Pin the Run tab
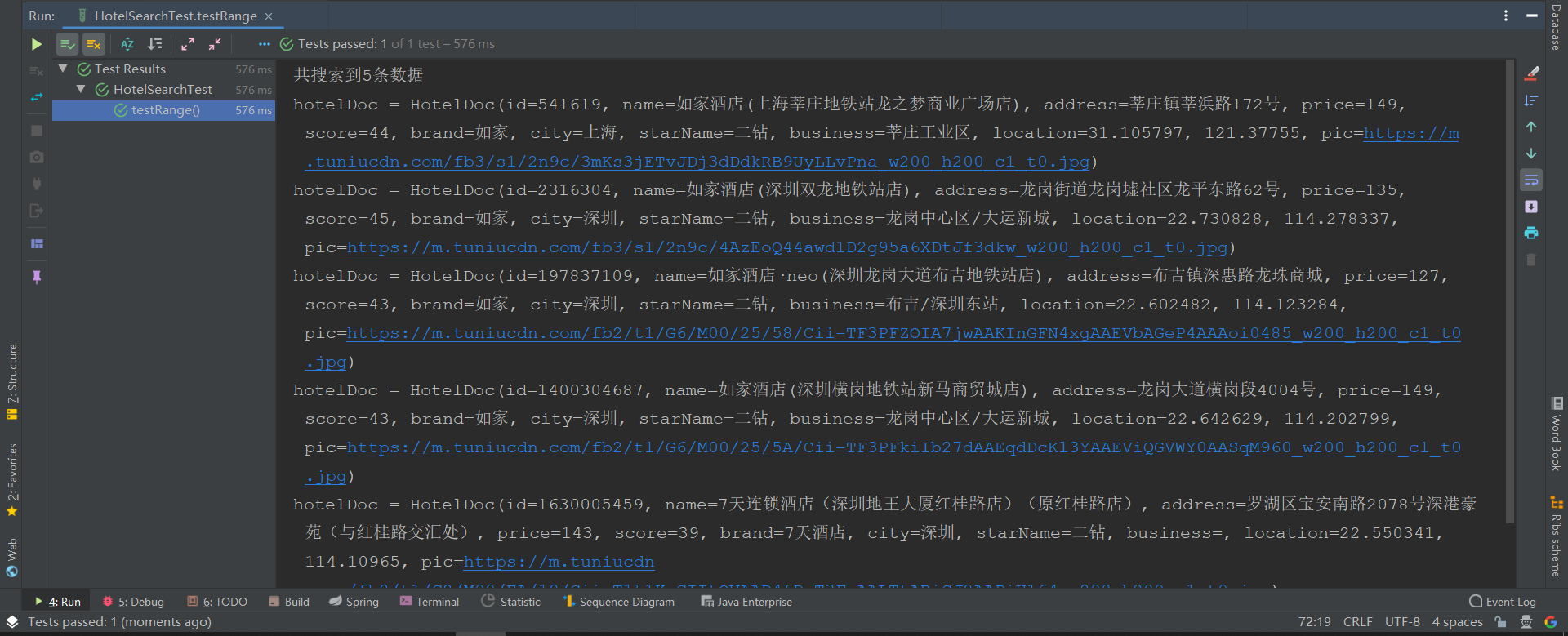The image size is (1568, 636). click(36, 277)
